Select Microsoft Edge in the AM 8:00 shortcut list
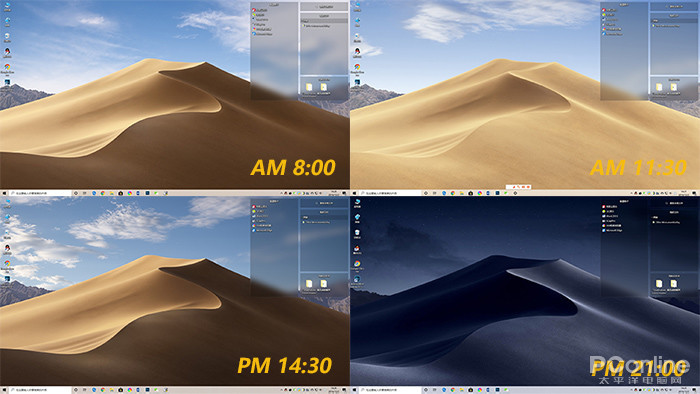Screen dimensions: 700x394 pos(263,33)
